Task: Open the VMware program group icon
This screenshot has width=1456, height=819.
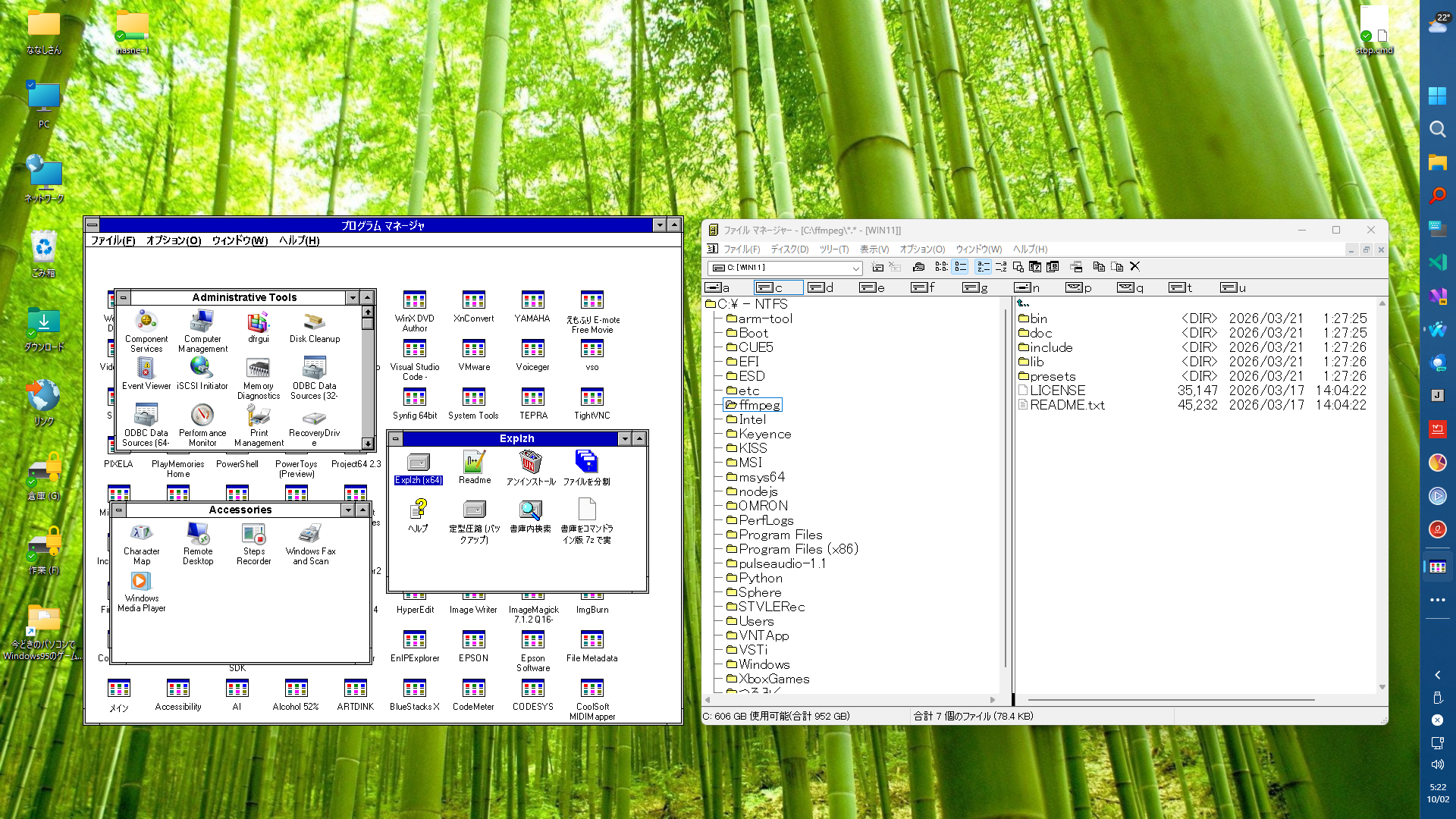Action: pos(474,356)
